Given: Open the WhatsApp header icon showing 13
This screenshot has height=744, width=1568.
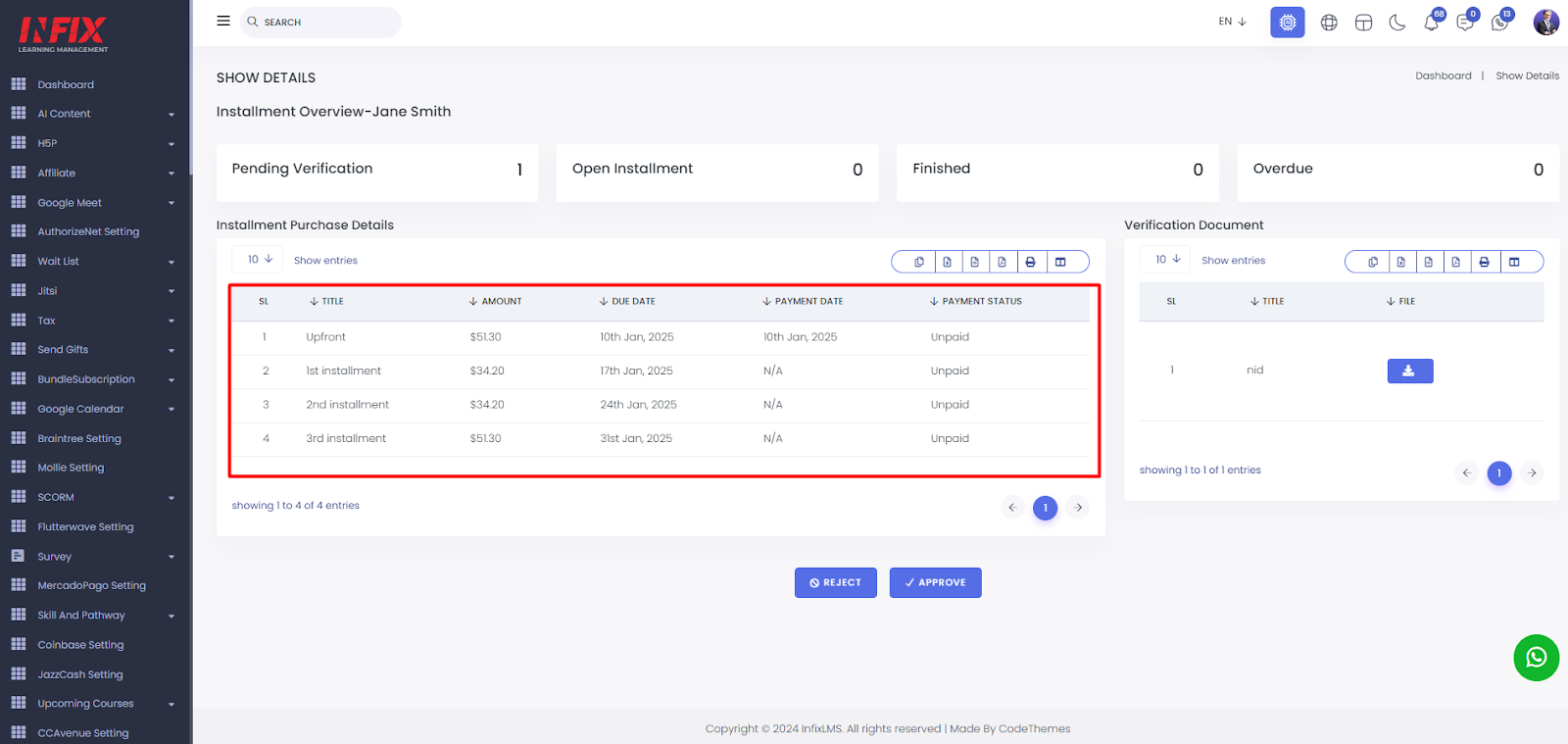Looking at the screenshot, I should coord(1500,22).
